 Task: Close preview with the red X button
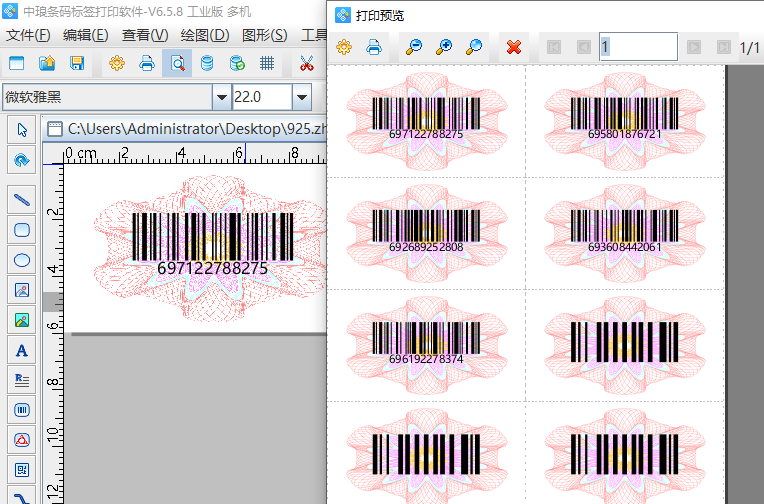pos(514,47)
